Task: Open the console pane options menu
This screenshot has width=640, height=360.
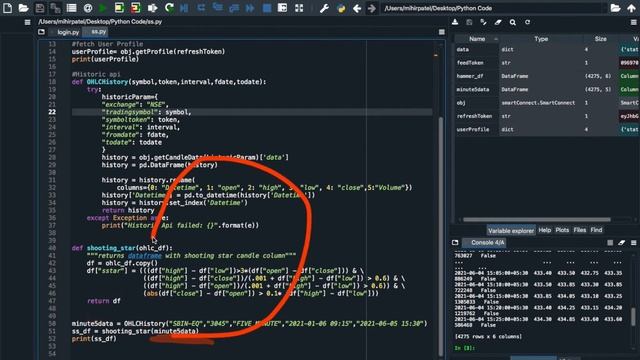Action: click(633, 242)
